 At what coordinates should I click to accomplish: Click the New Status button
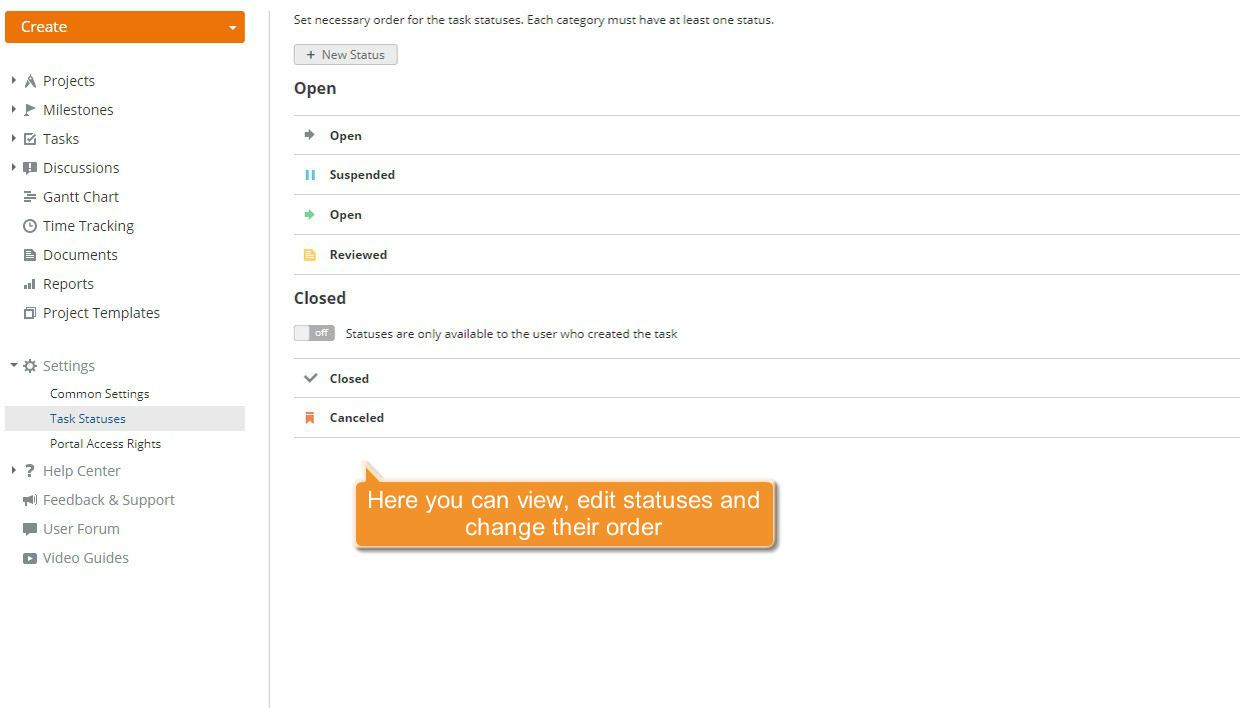coord(345,54)
